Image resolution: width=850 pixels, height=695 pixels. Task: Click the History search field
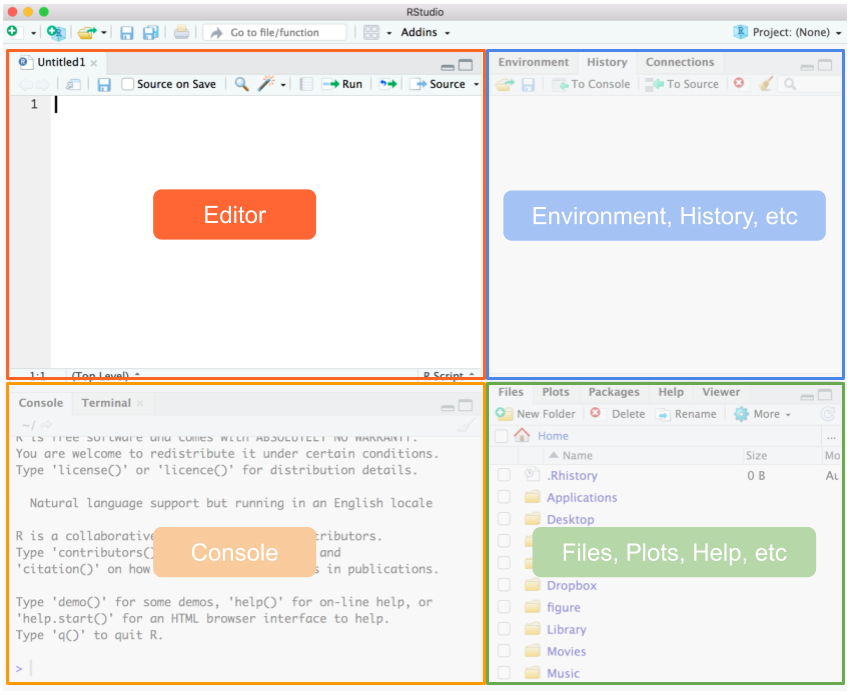pyautogui.click(x=809, y=85)
